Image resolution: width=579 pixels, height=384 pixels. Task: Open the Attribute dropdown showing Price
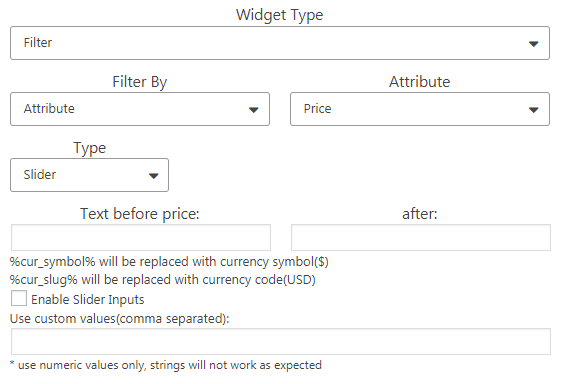click(420, 109)
